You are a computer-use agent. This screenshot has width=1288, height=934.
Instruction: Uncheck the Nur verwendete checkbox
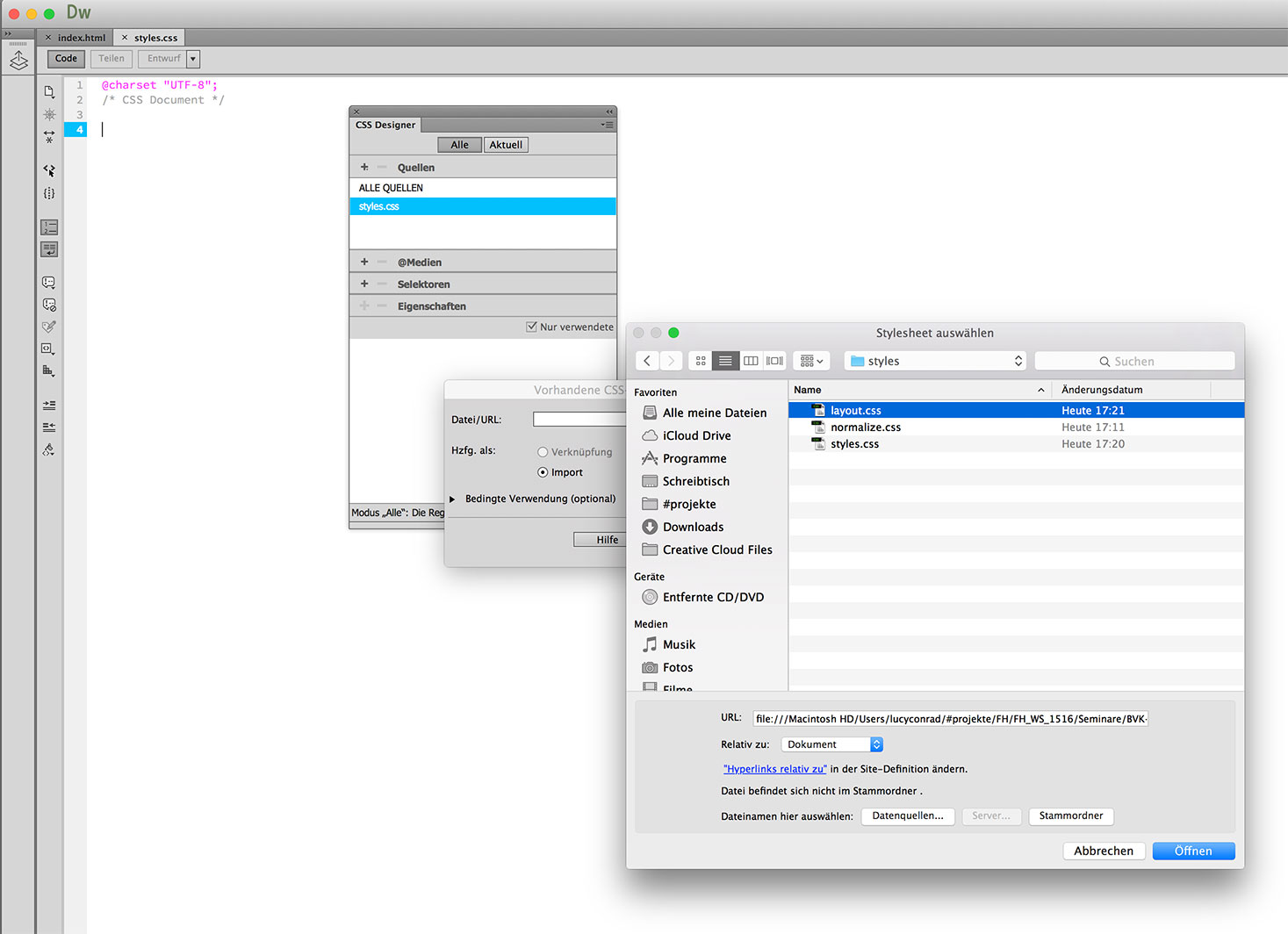click(531, 327)
